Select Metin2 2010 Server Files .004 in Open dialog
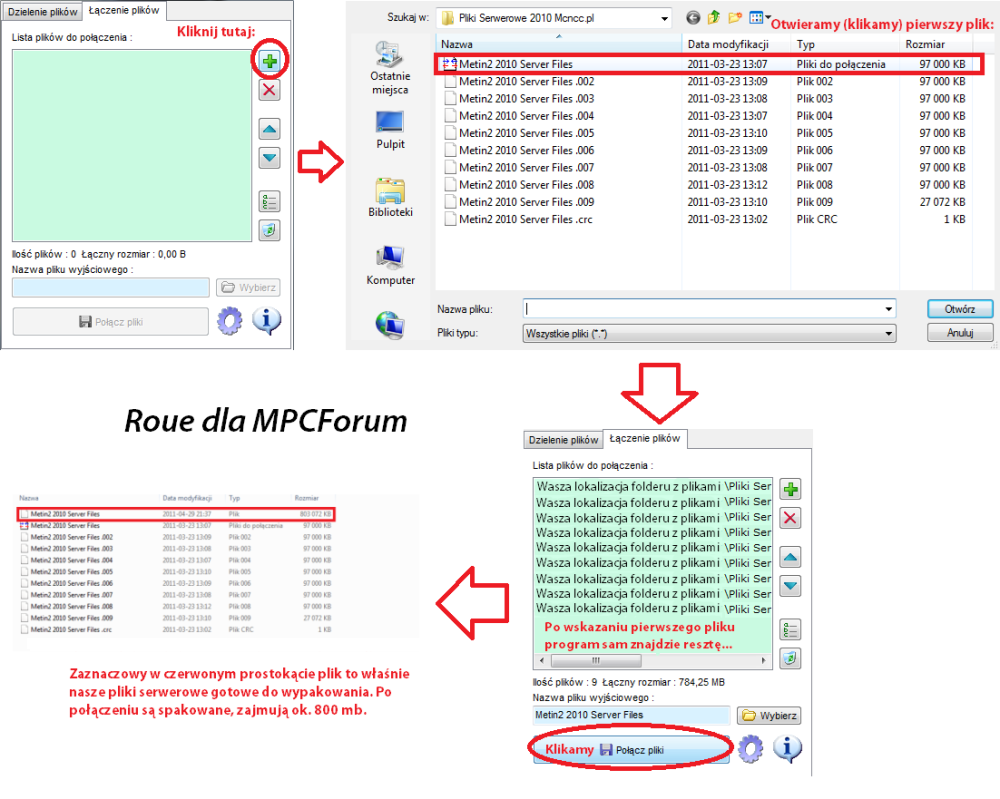 [704, 116]
